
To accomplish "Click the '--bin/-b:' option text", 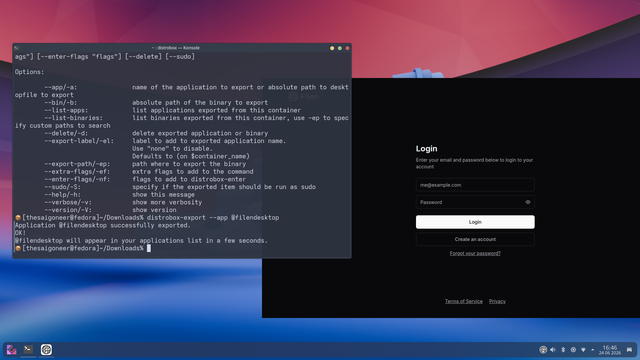I will tap(60, 102).
